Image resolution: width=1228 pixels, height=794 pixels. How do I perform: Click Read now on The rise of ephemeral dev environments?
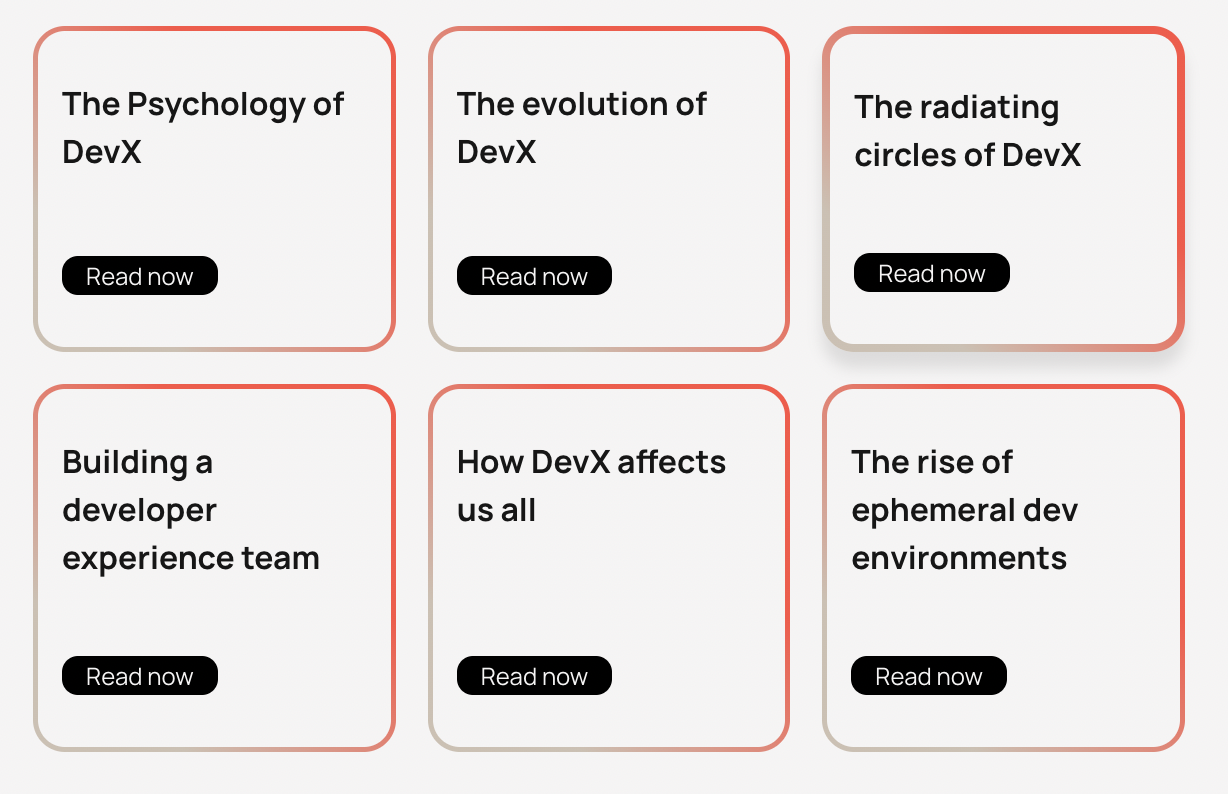(928, 675)
